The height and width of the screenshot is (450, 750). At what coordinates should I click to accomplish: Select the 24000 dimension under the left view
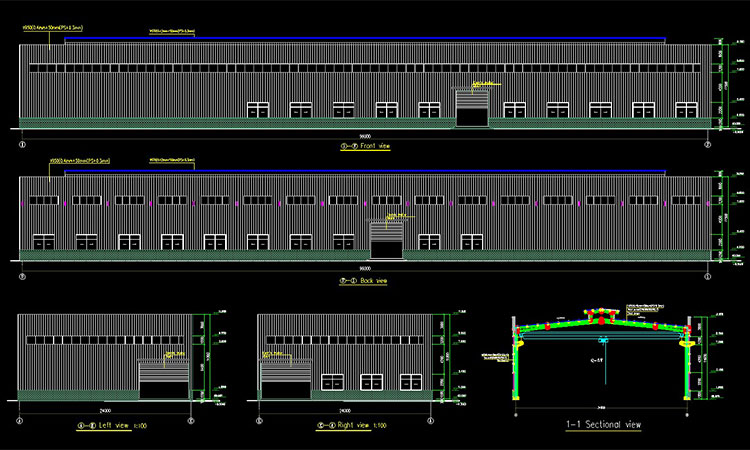(x=103, y=410)
